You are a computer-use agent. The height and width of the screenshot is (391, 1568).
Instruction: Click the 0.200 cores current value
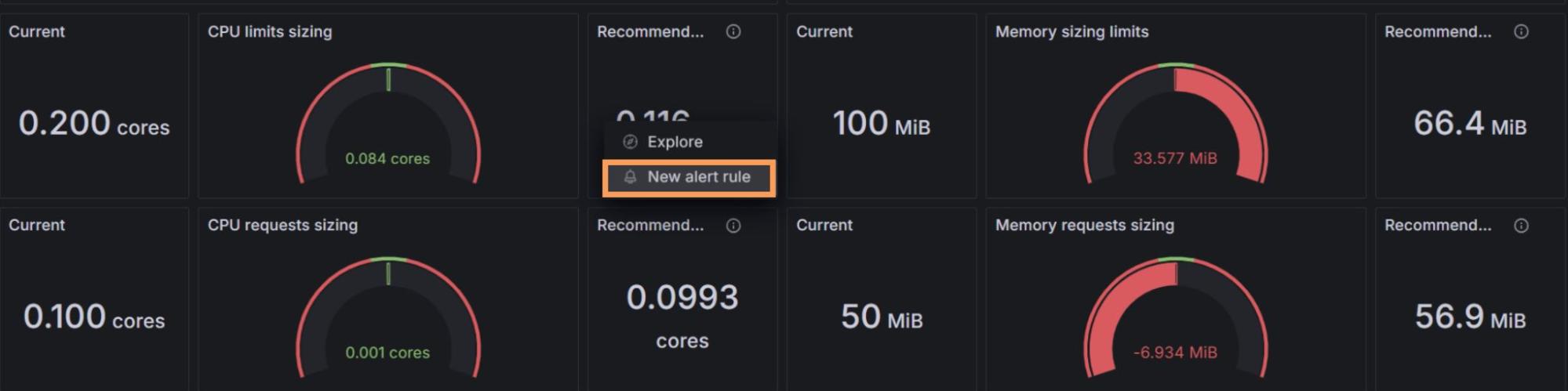tap(94, 124)
